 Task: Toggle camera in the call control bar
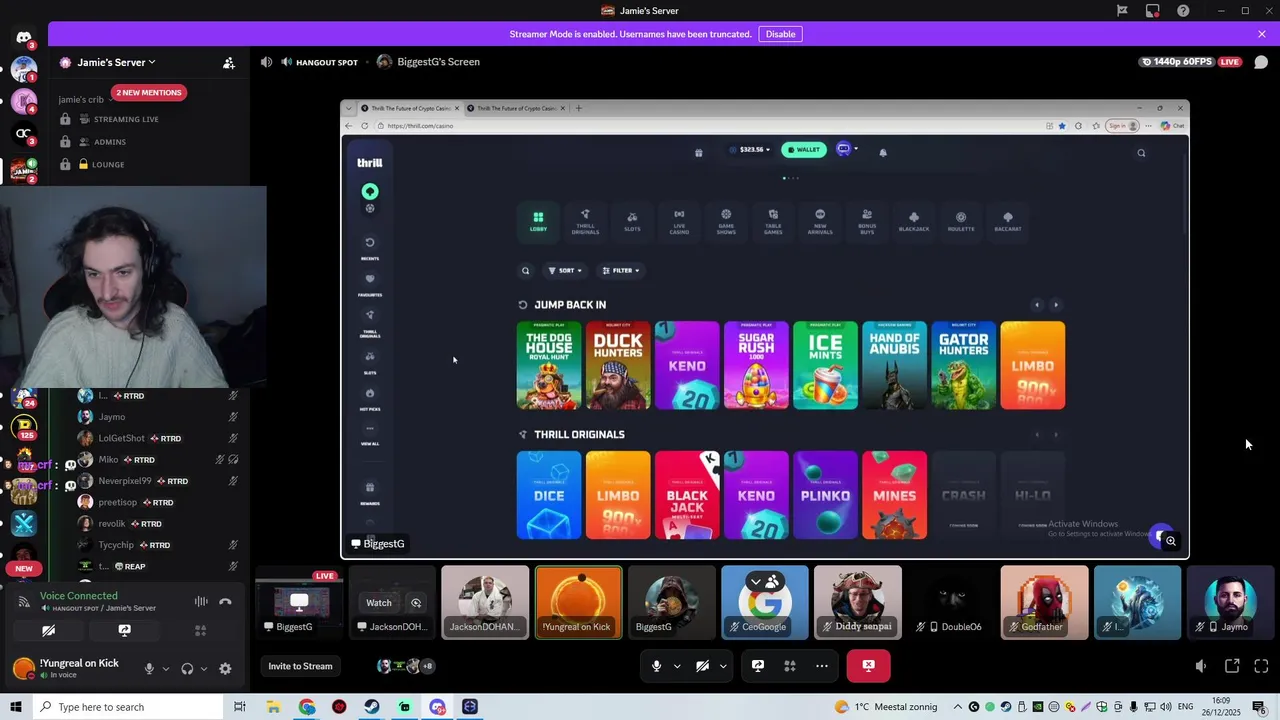point(702,666)
